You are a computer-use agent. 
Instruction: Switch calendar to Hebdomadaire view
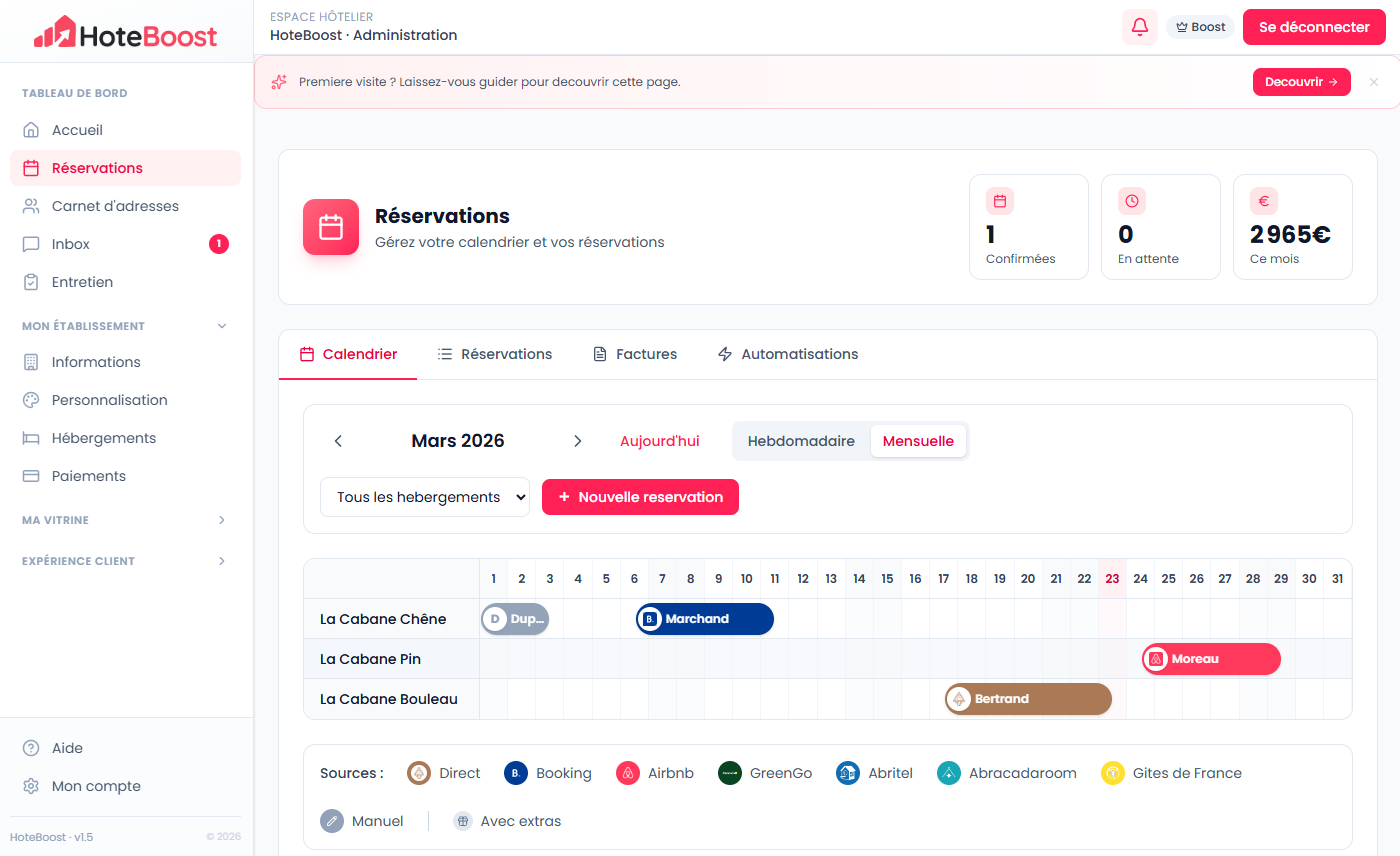pyautogui.click(x=801, y=441)
